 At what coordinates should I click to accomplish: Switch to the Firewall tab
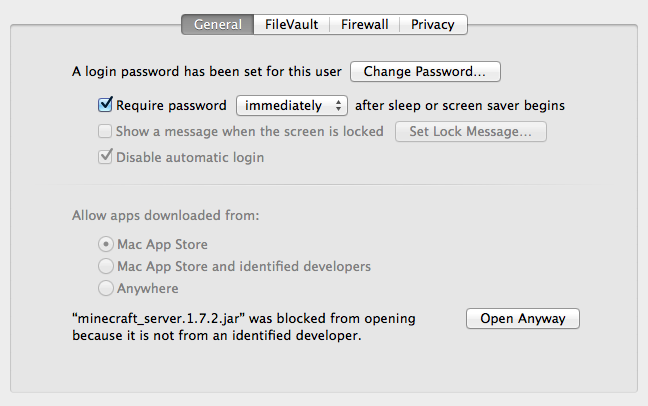(365, 24)
